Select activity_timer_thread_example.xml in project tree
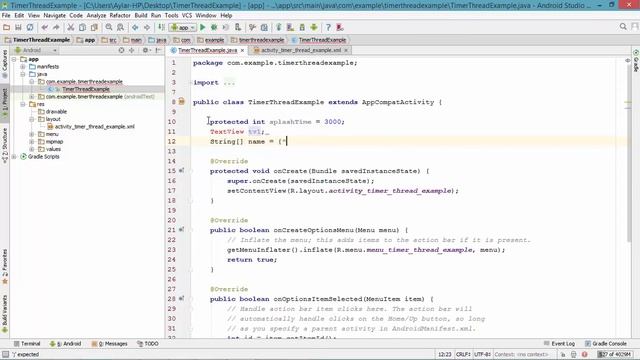The image size is (640, 360). (95, 127)
